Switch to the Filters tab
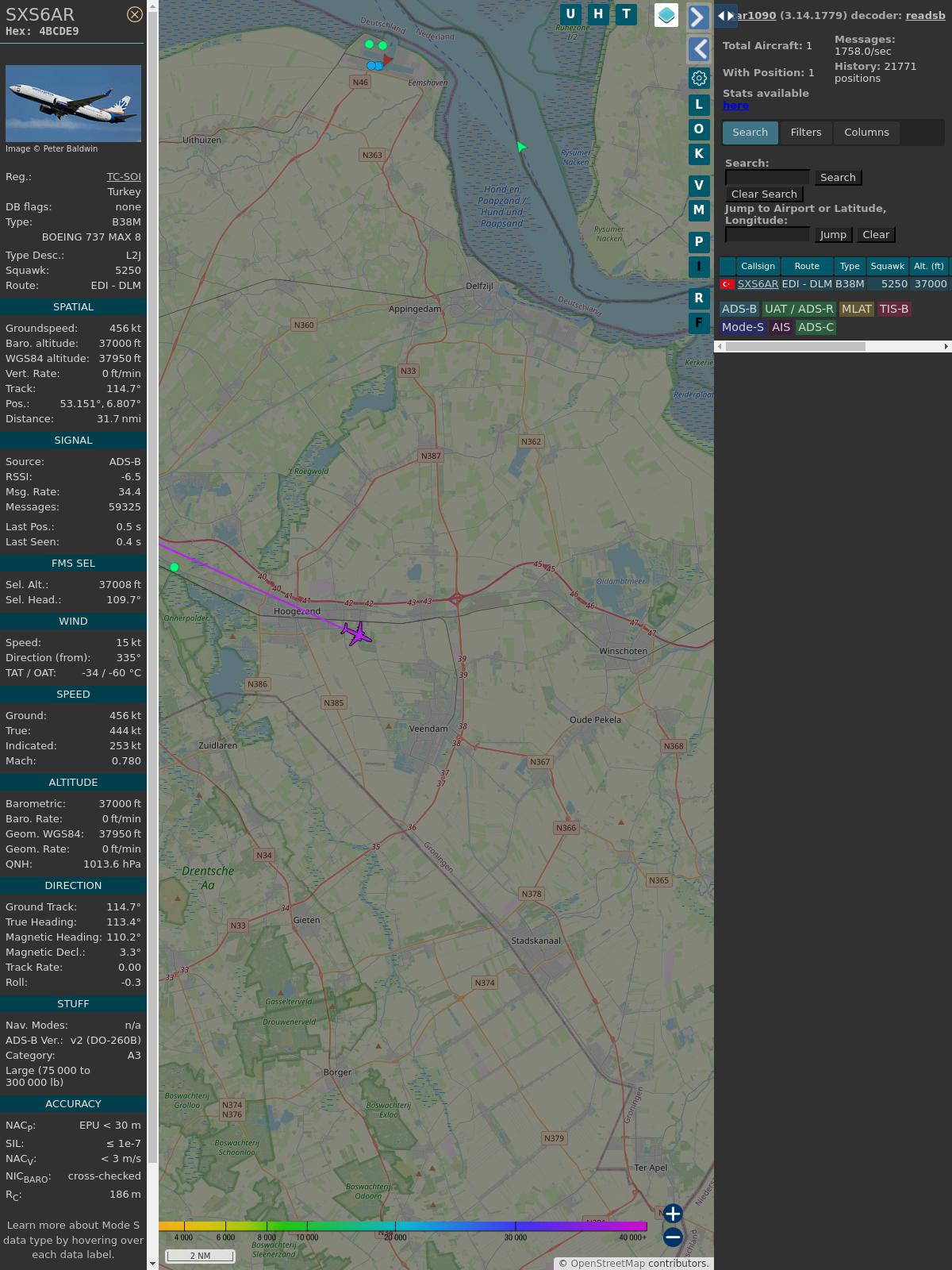 [806, 133]
